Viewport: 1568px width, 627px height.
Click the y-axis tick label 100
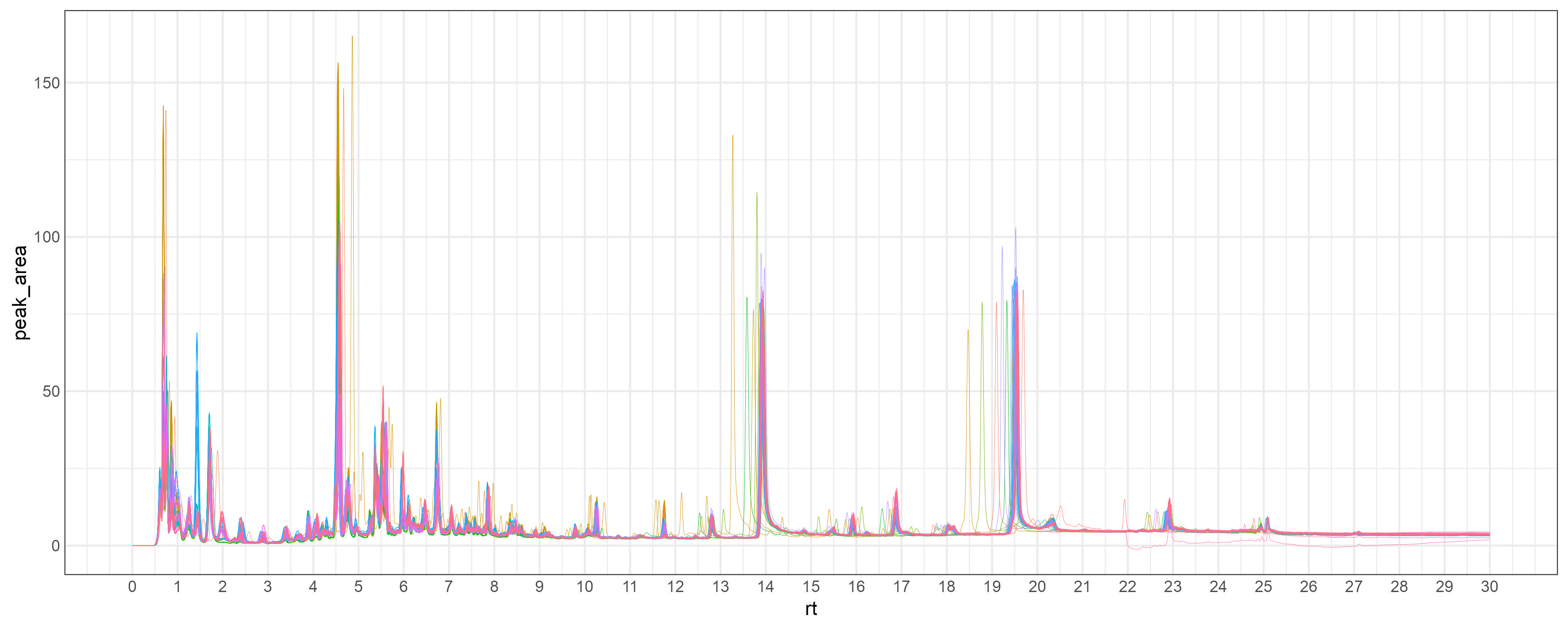[x=46, y=237]
